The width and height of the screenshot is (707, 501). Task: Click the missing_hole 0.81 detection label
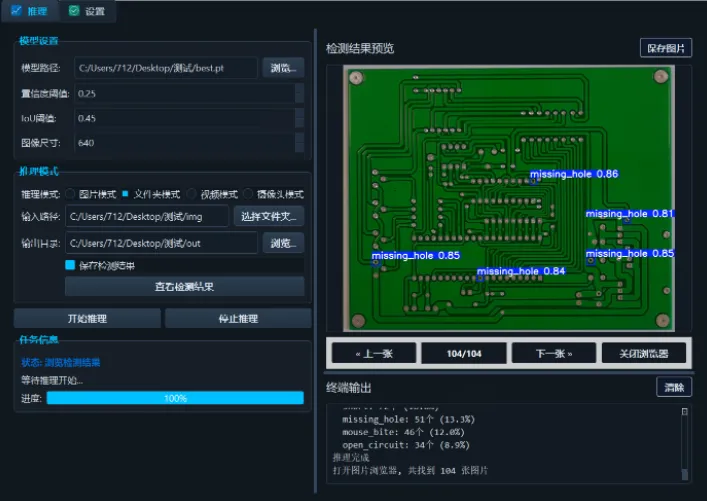pyautogui.click(x=629, y=214)
